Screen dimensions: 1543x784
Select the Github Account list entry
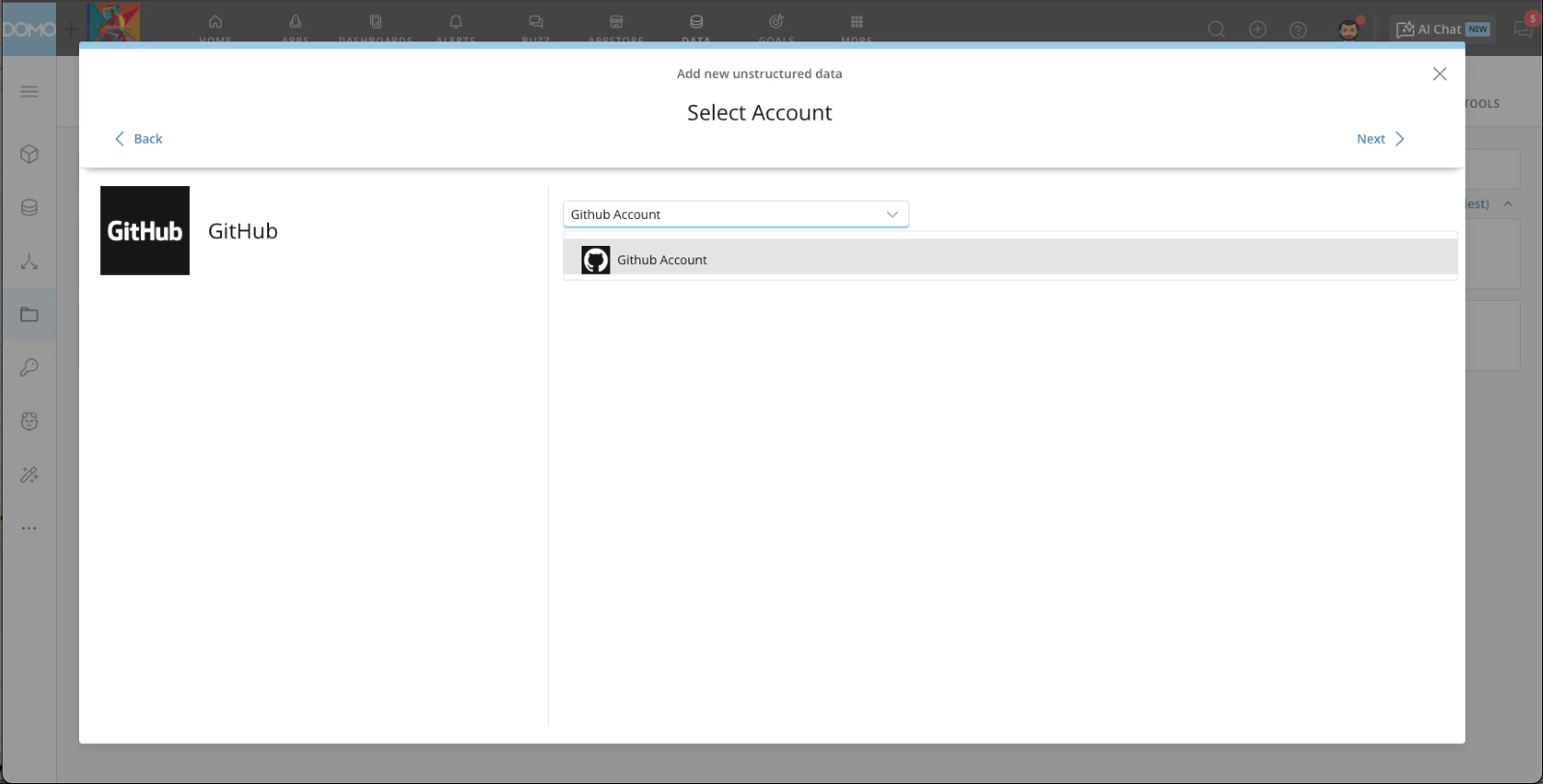pyautogui.click(x=1010, y=259)
